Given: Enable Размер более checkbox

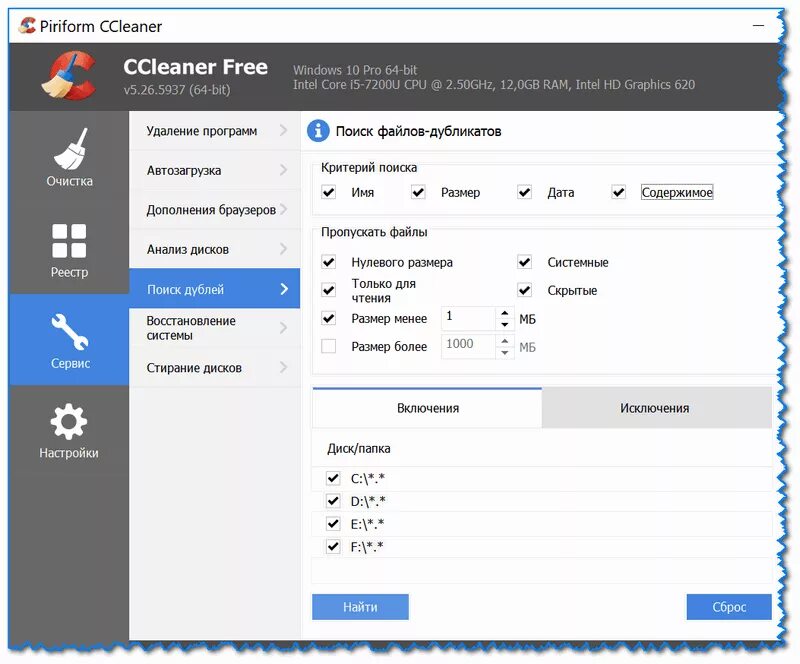Looking at the screenshot, I should point(329,347).
